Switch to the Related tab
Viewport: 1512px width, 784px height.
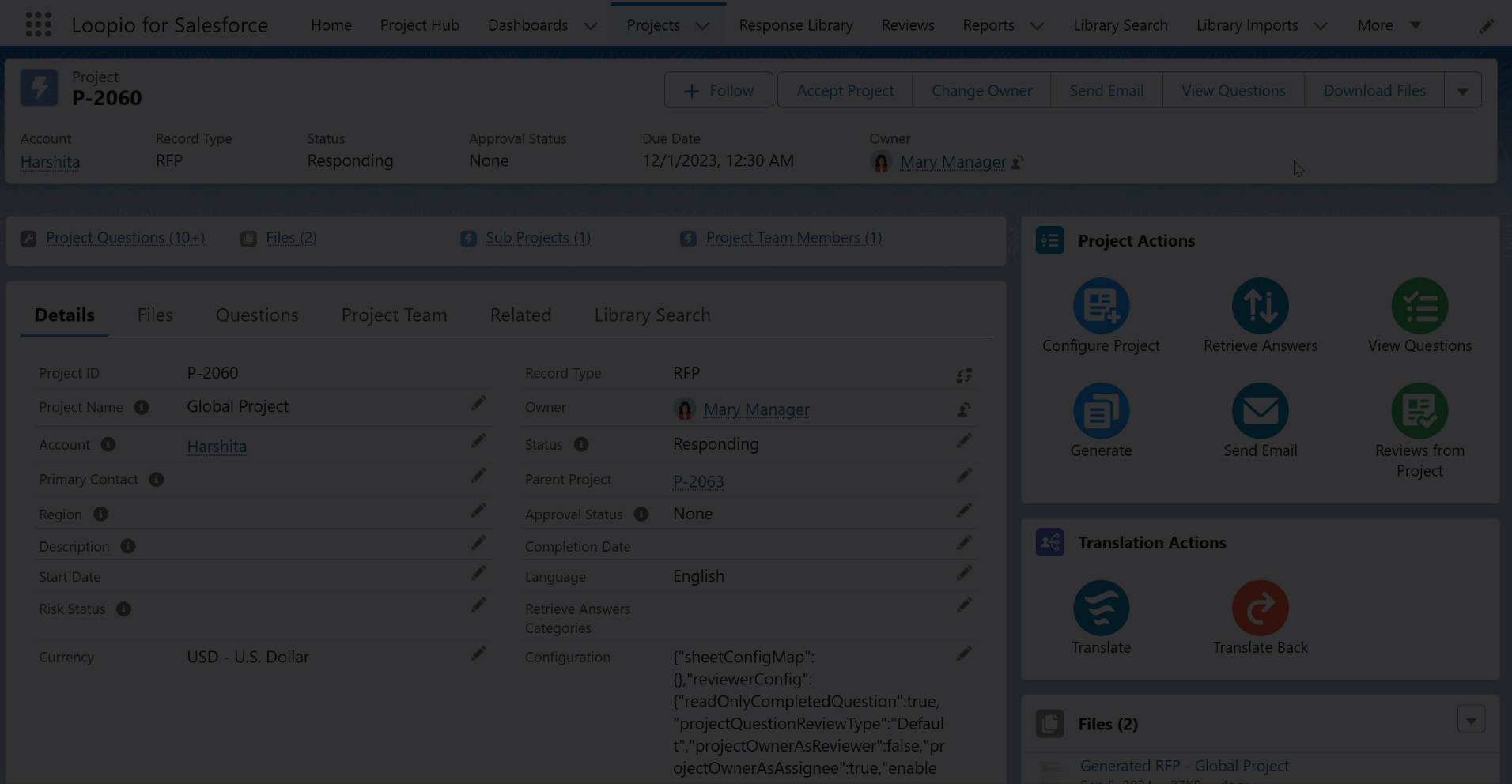520,315
